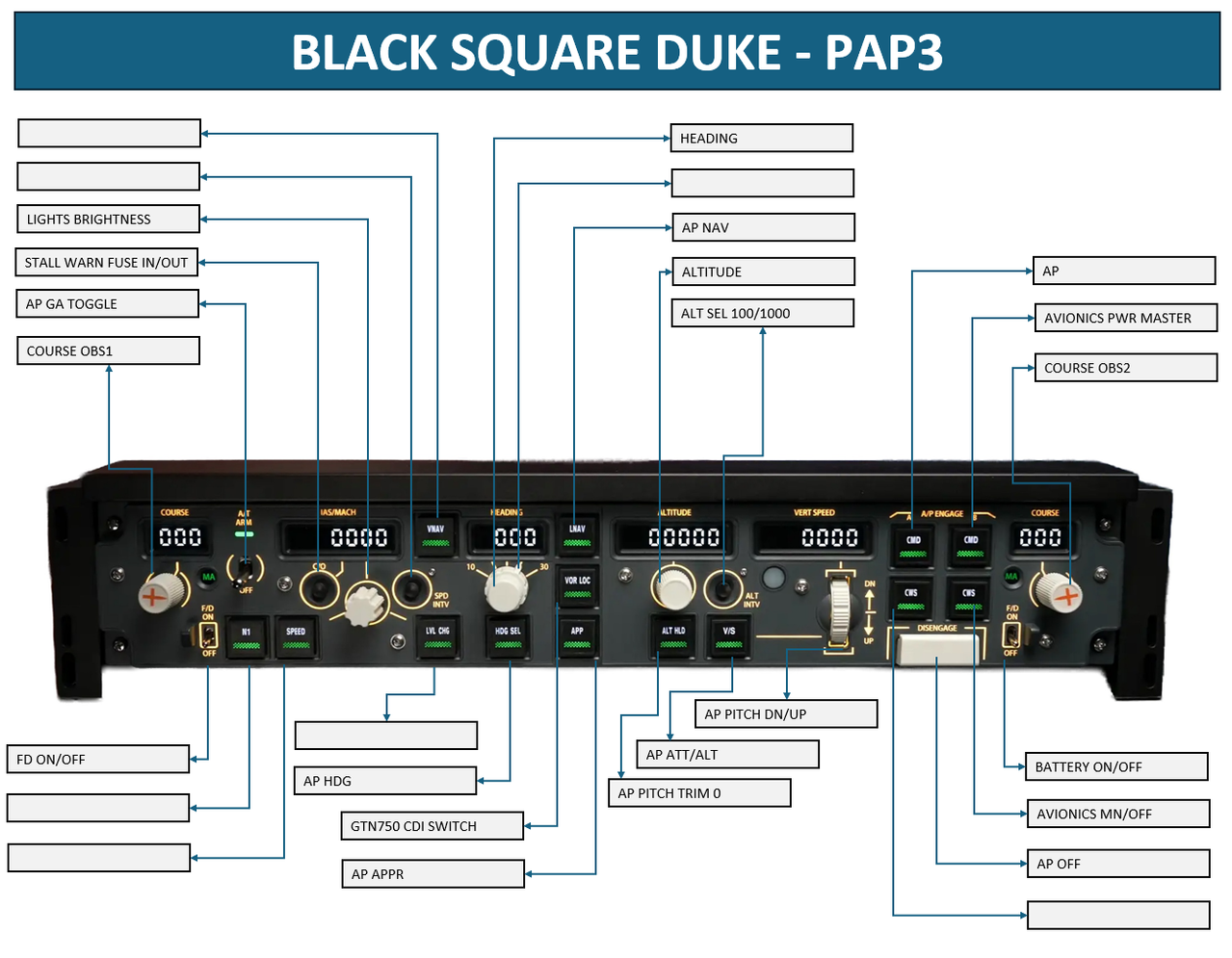This screenshot has height=958, width=1232.
Task: Click the AP OFF label
Action: (1118, 864)
